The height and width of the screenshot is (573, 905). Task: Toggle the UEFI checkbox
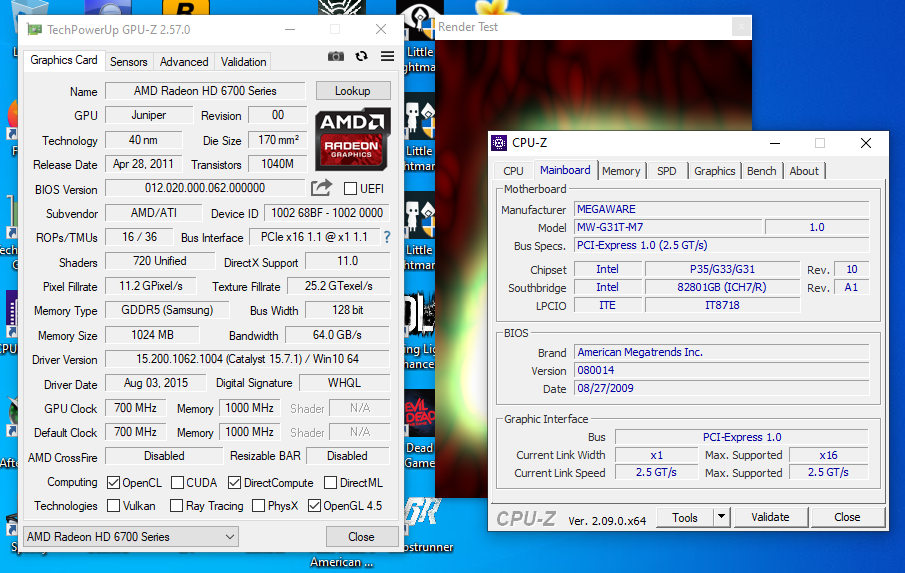point(350,189)
